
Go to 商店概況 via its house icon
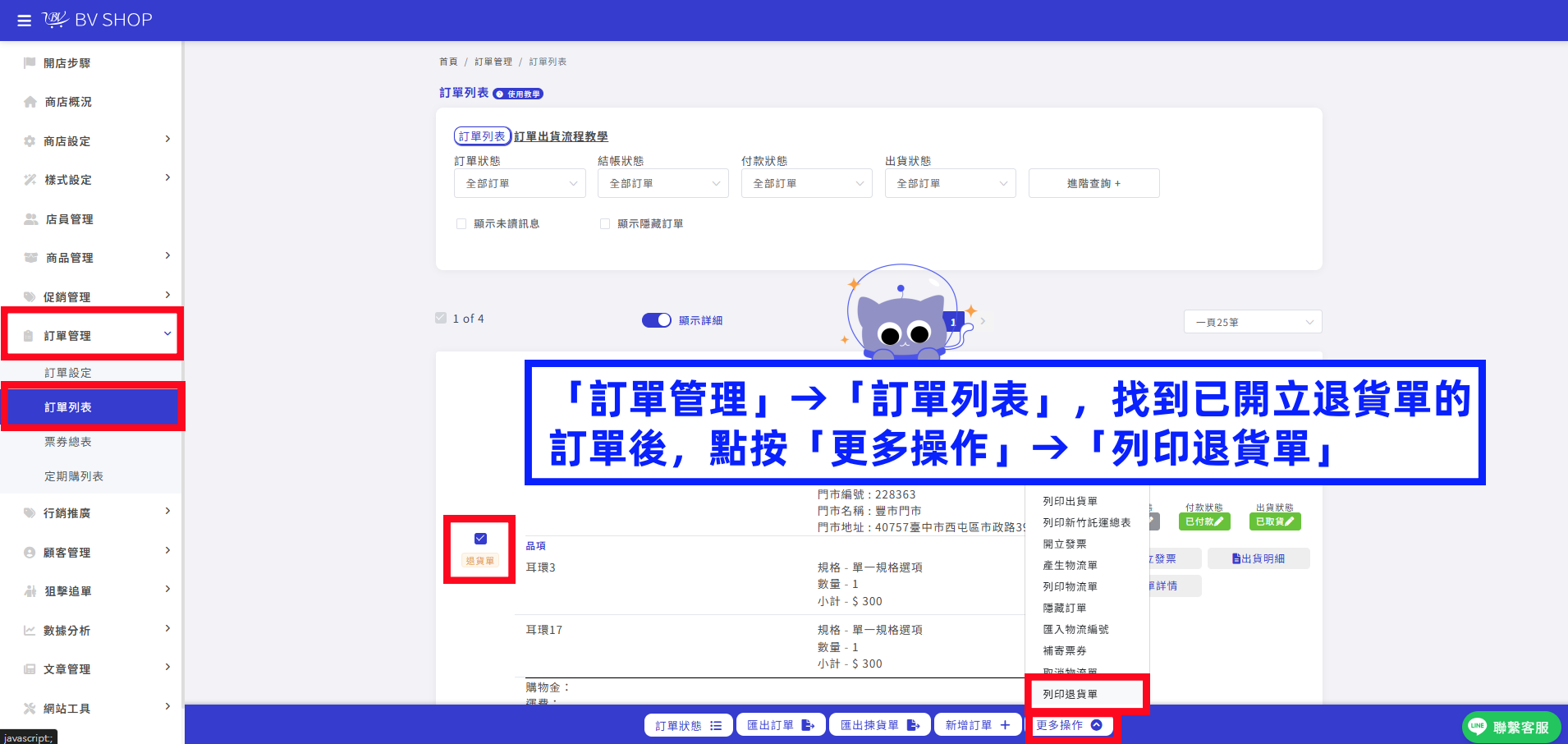(30, 102)
